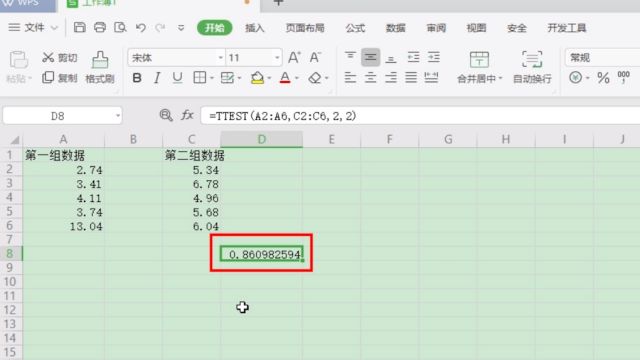Toggle middle vertical alignment
Viewport: 640px width, 360px height.
pyautogui.click(x=371, y=57)
